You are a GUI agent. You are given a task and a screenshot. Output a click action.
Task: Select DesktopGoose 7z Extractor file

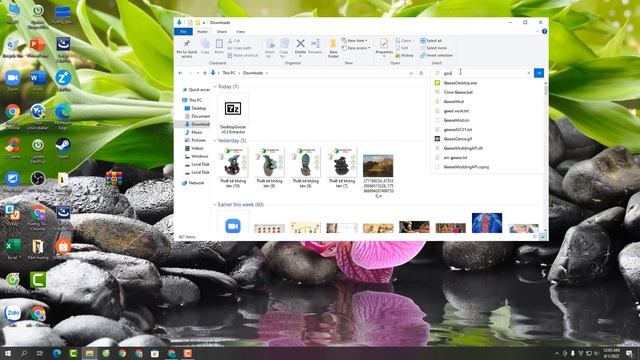[233, 114]
